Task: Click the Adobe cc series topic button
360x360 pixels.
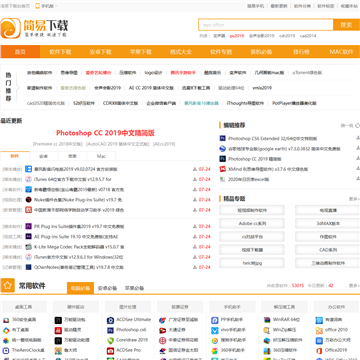Action: pos(252,223)
